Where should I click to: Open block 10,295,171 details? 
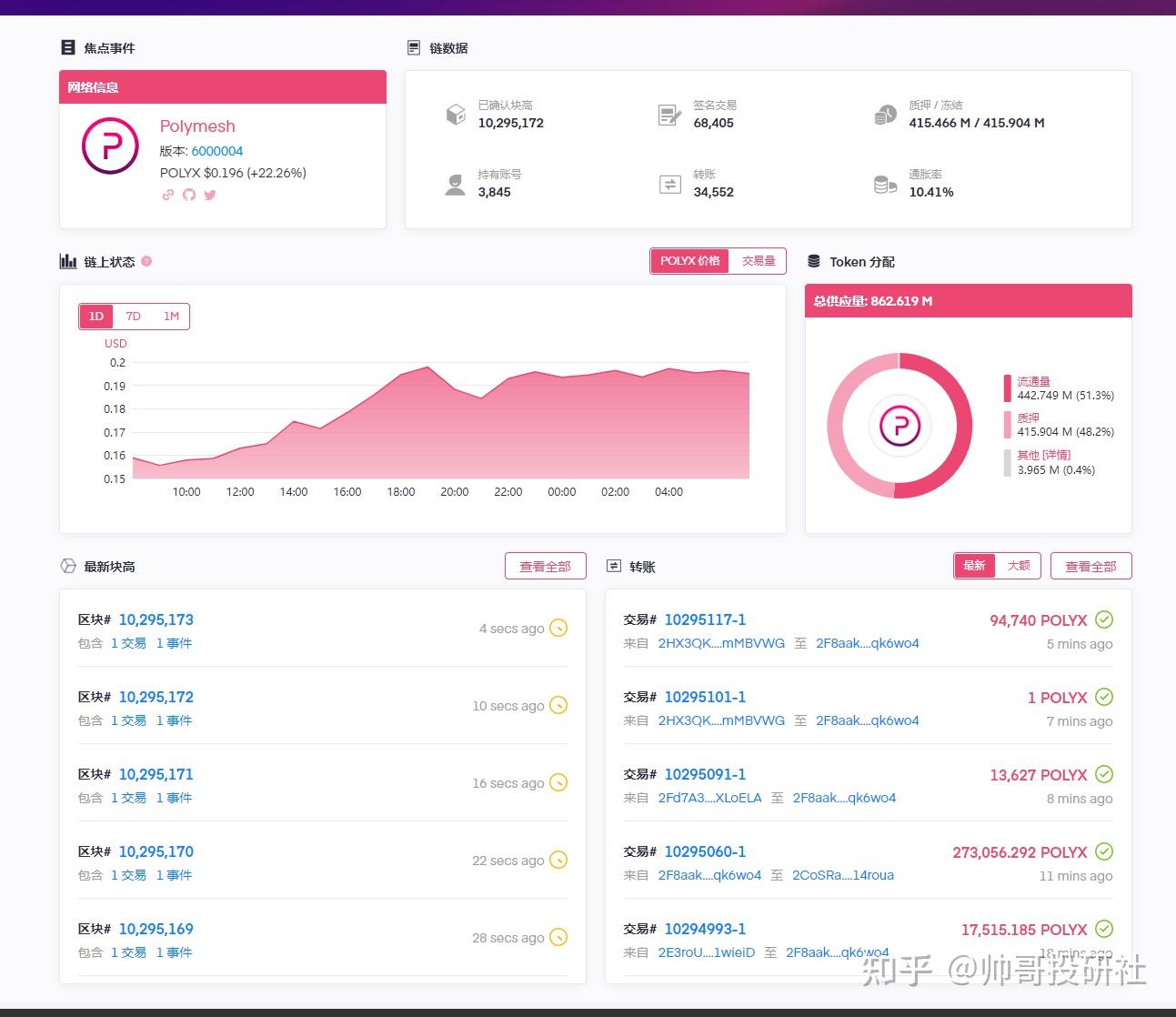pos(156,774)
